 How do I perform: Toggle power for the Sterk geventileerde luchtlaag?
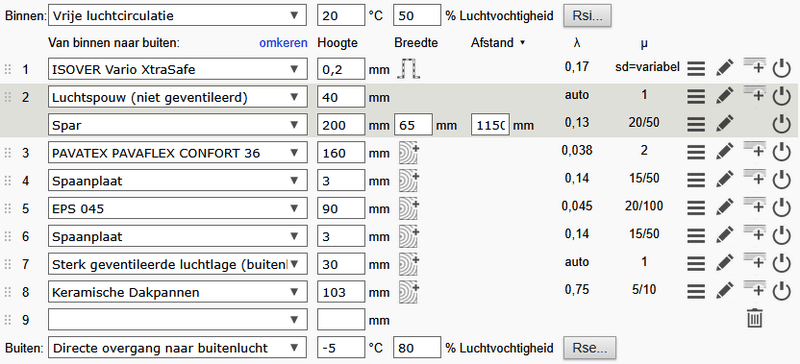click(781, 263)
